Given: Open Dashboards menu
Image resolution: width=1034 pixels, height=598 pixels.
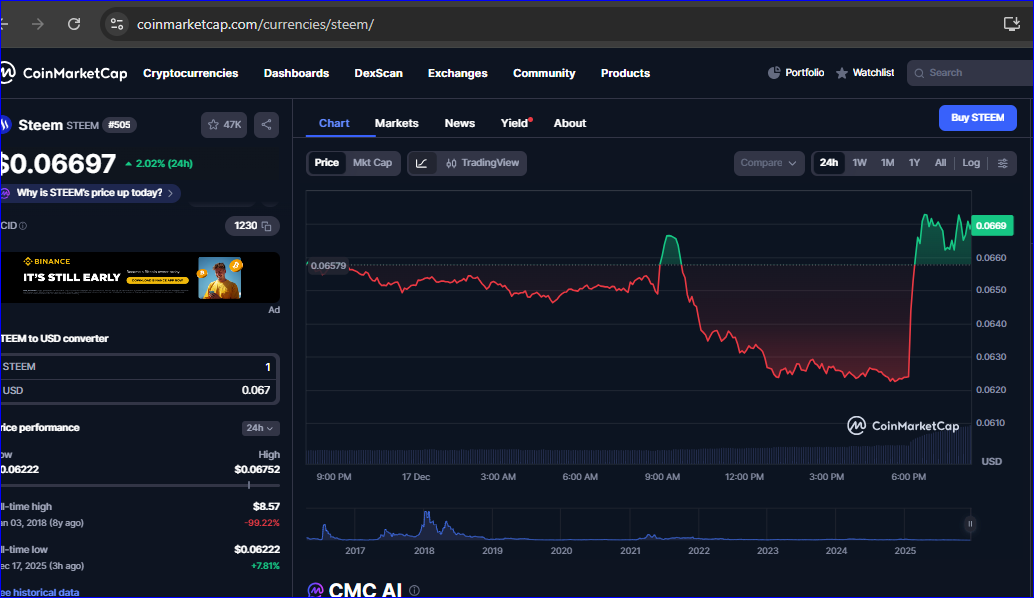Looking at the screenshot, I should [296, 73].
